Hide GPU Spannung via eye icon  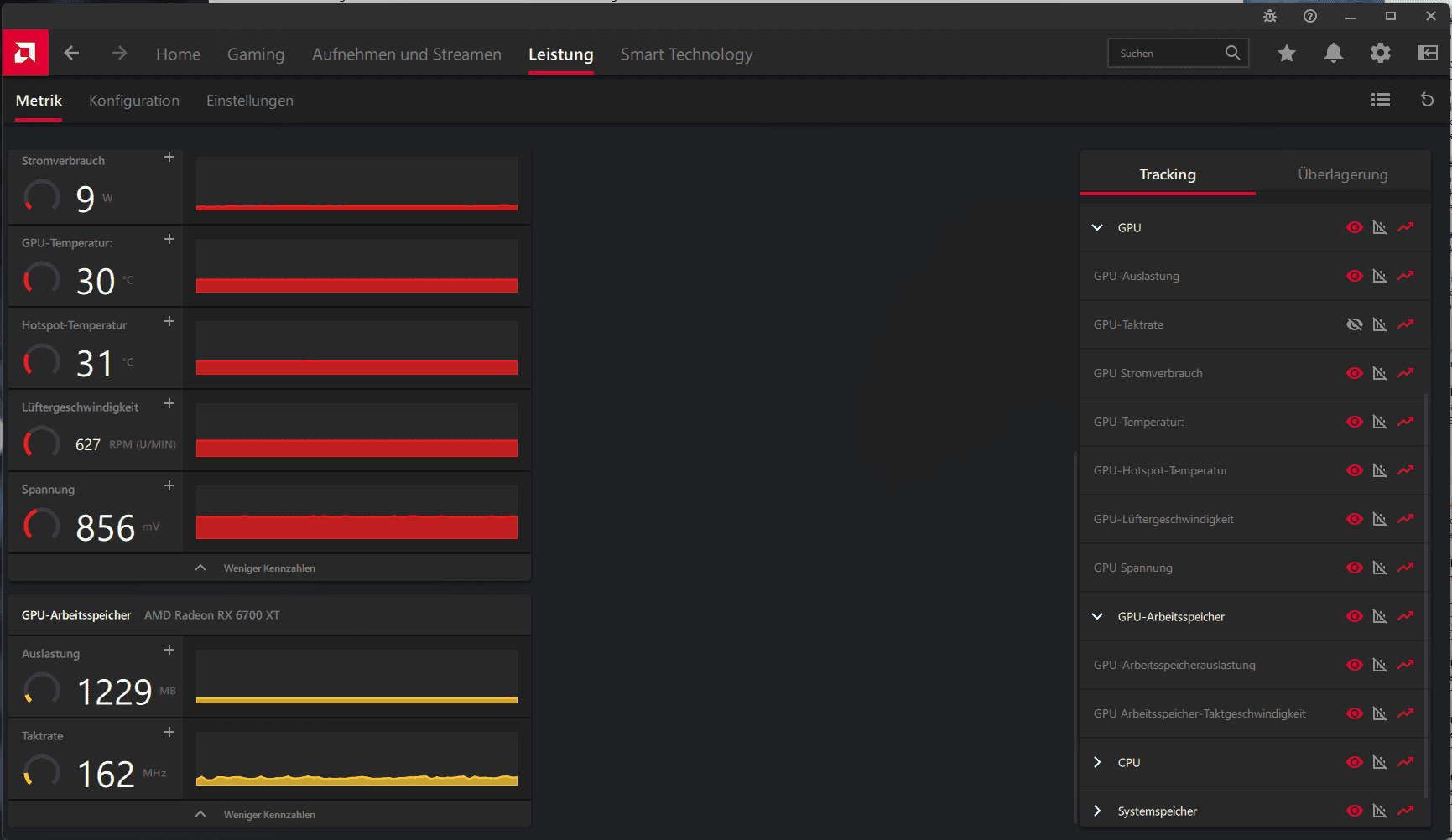pos(1354,568)
